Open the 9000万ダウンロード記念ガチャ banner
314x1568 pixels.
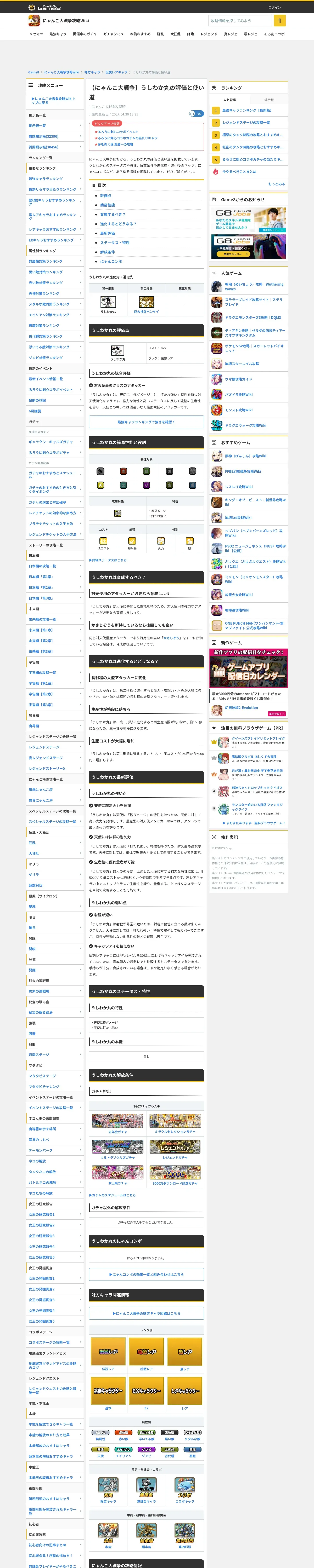click(175, 1172)
